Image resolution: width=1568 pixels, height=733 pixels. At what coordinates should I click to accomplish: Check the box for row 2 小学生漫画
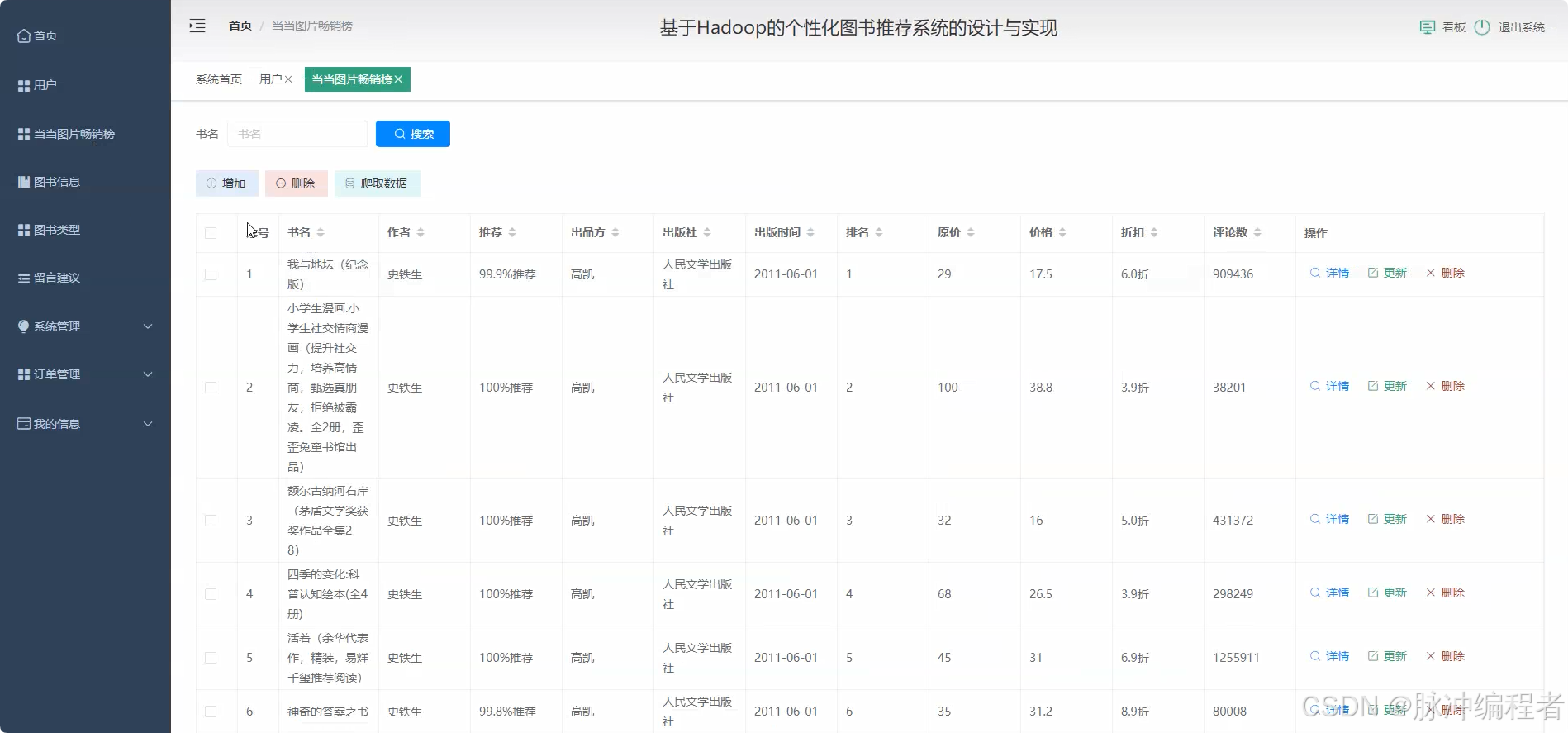tap(211, 388)
